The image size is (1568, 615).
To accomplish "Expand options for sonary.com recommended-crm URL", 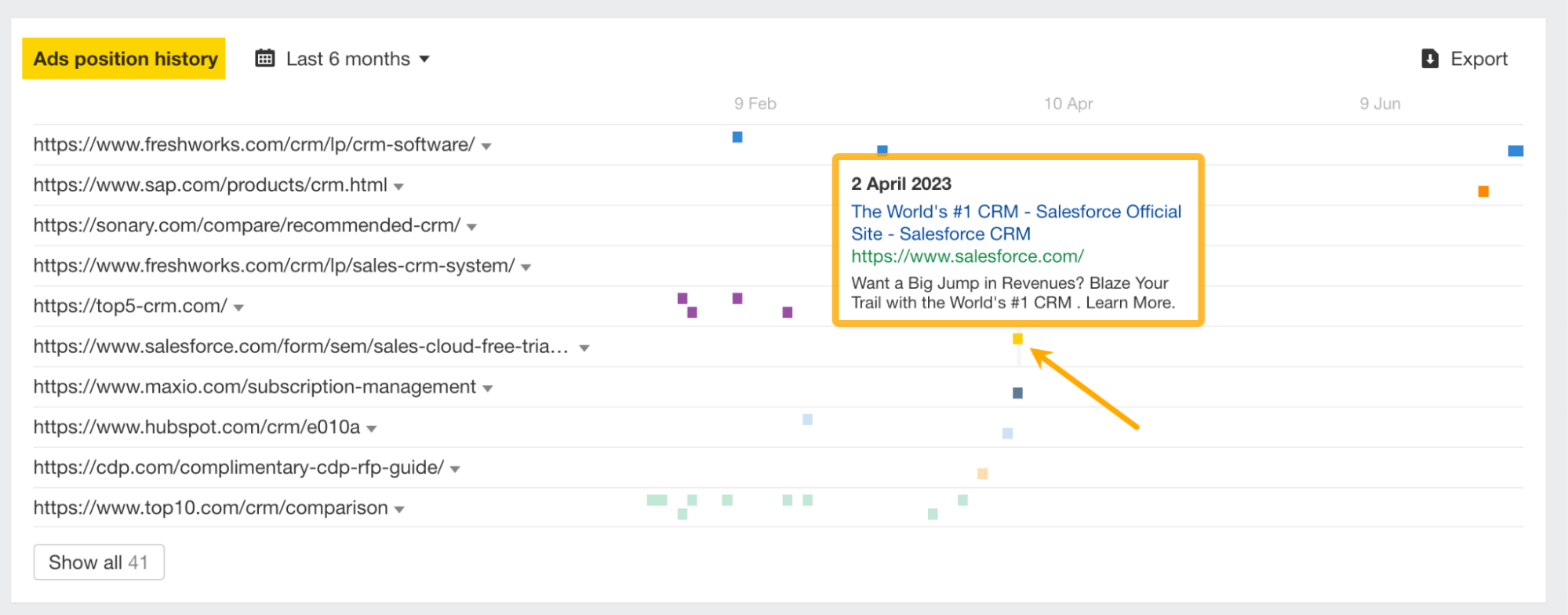I will pos(471,226).
